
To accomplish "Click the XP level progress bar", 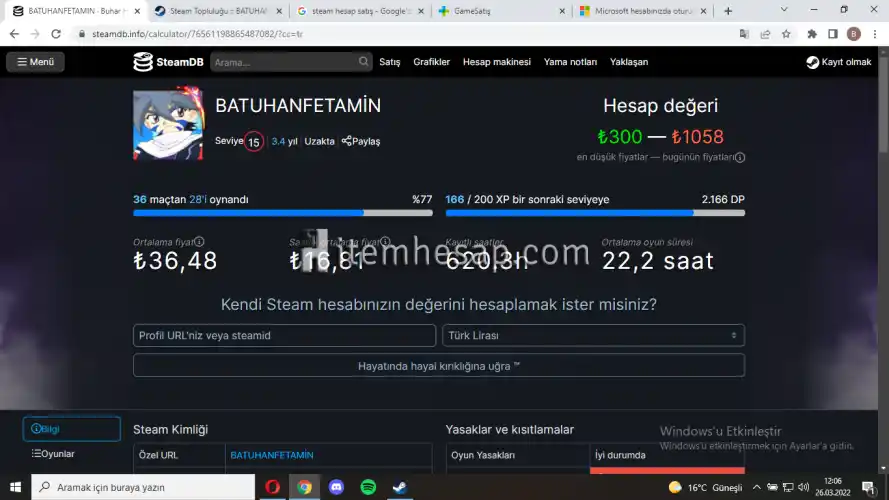I will click(594, 212).
